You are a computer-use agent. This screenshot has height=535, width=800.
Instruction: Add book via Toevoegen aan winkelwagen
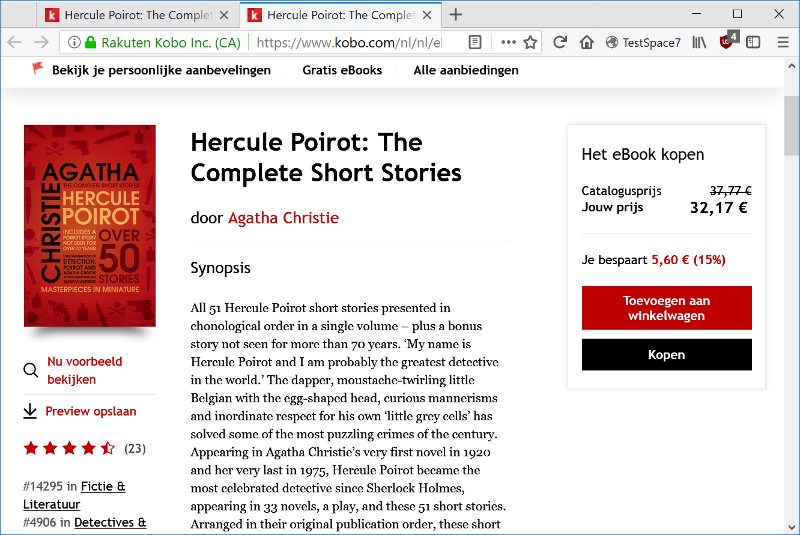tap(666, 308)
